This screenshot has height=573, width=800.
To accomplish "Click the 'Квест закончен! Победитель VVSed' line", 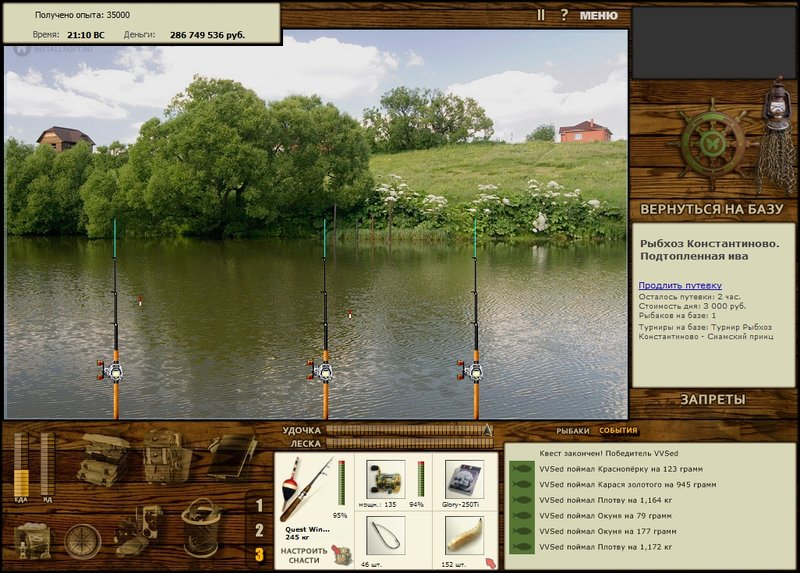I will coord(609,453).
